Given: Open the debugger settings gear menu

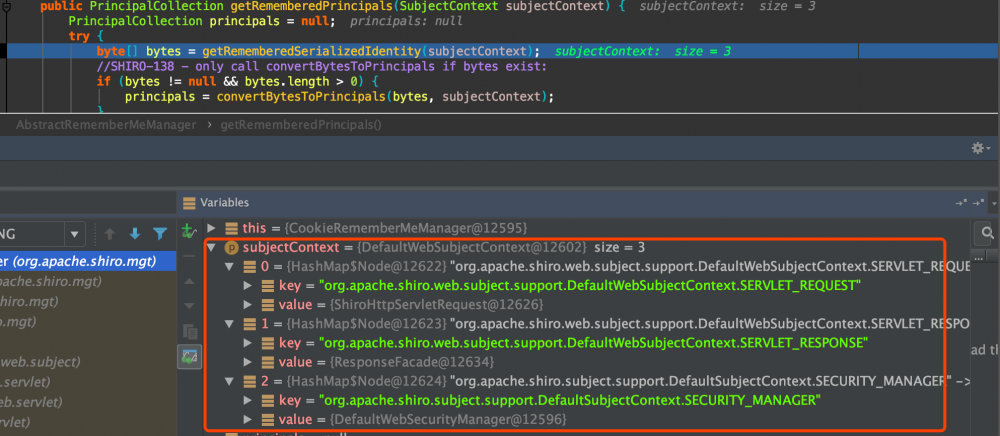Looking at the screenshot, I should coord(980,148).
